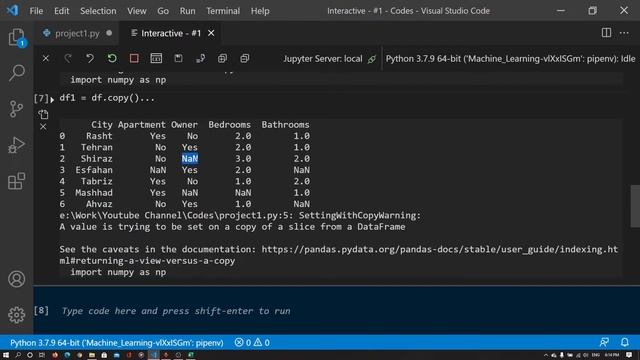The width and height of the screenshot is (640, 360).
Task: Click the 'Bathrooms' column header
Action: click(x=285, y=124)
